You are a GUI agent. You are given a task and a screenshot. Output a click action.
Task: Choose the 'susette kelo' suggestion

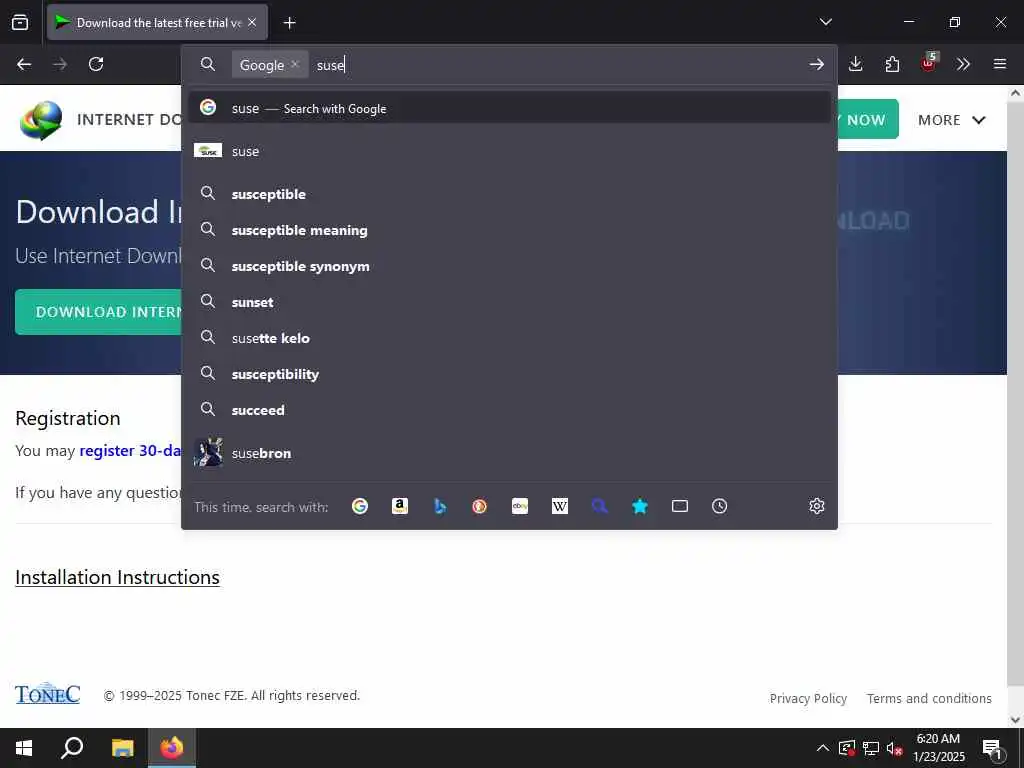click(509, 338)
